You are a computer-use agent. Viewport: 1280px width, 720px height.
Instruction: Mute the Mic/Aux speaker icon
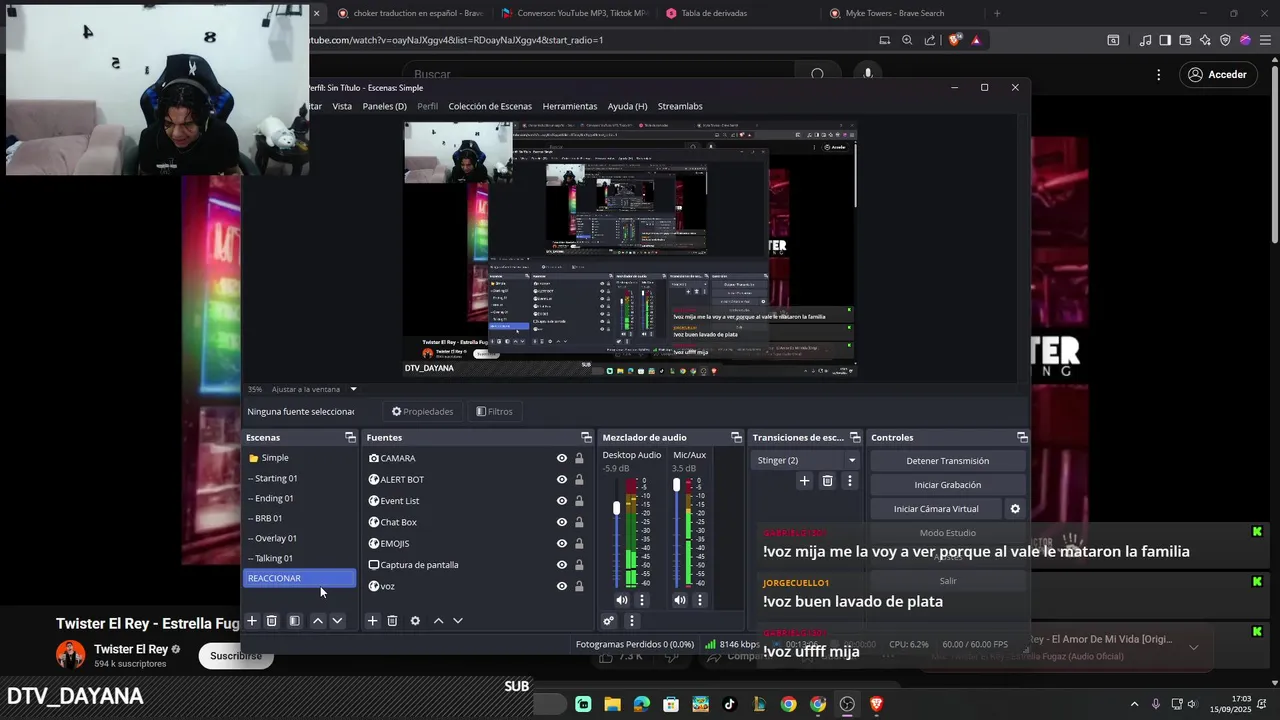pos(680,600)
